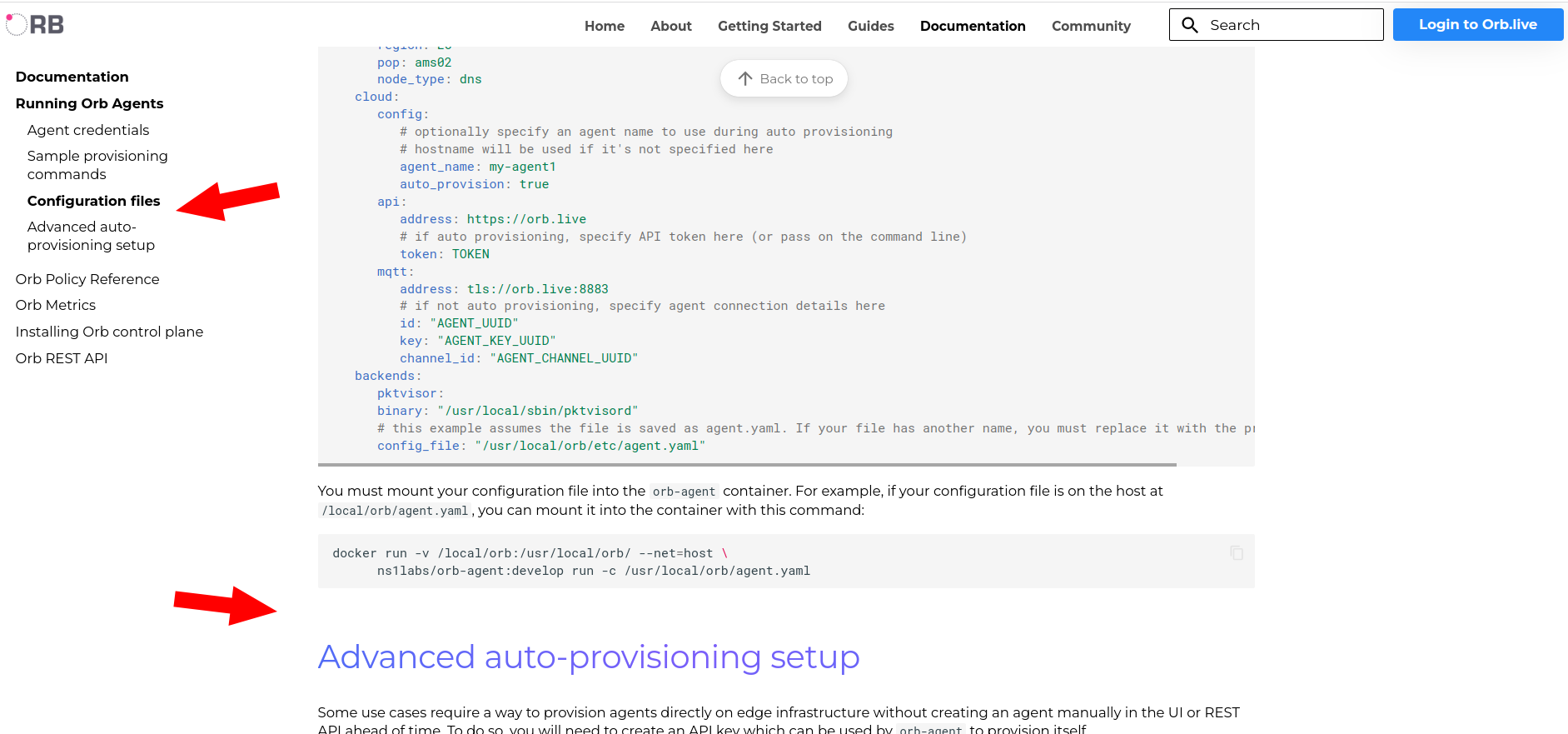Click the Back to top button

[784, 78]
